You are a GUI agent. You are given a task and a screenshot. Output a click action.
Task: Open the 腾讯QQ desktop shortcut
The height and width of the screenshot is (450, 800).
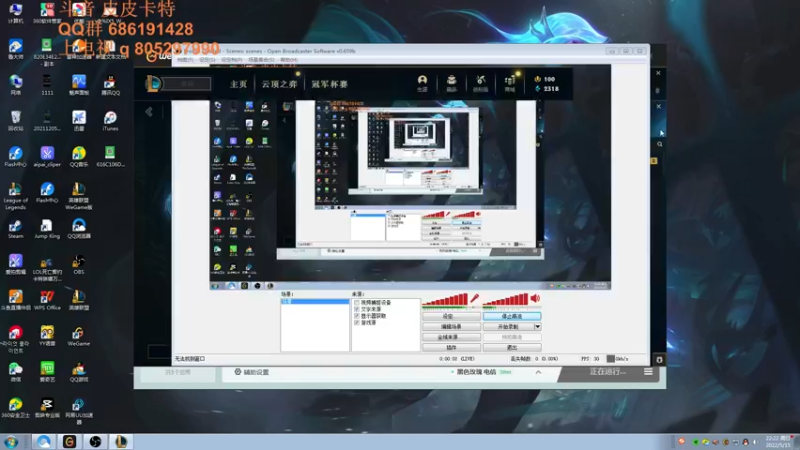pos(110,86)
